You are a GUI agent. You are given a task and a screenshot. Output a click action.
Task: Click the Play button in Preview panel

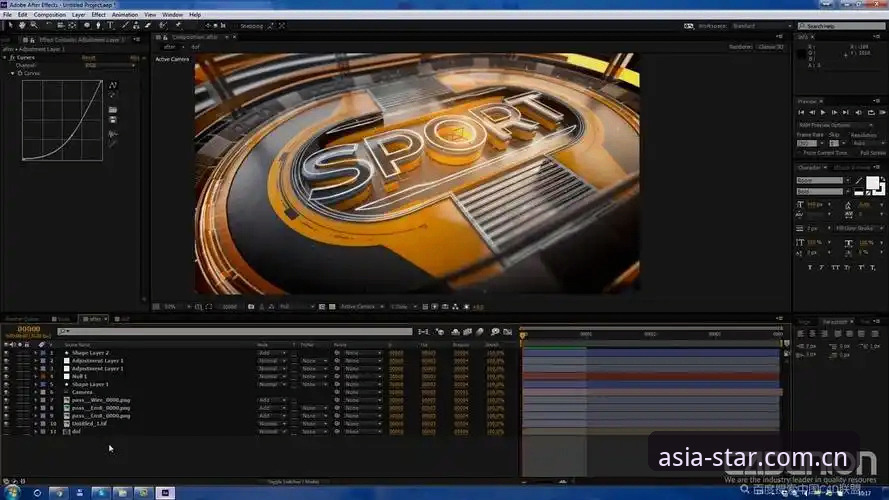[x=823, y=113]
